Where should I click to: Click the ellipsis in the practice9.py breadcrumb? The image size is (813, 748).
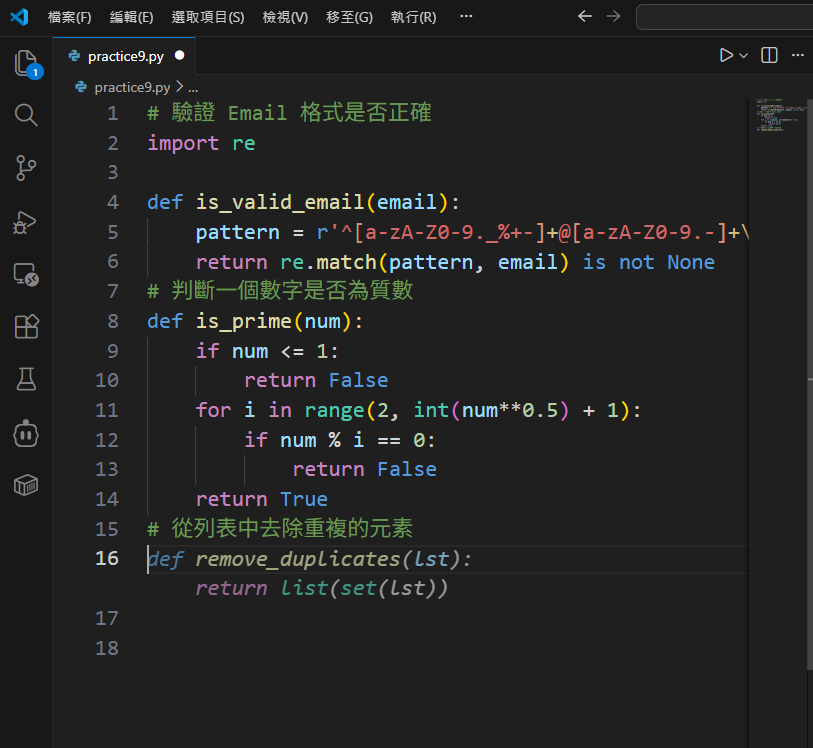point(193,87)
